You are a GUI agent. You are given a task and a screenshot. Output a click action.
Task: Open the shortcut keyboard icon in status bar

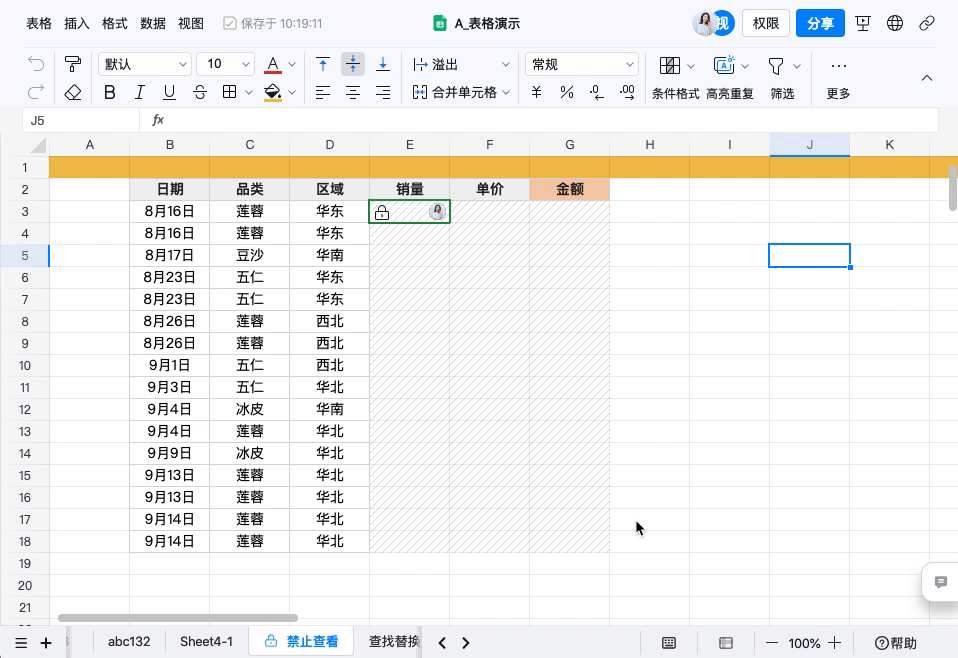tap(669, 643)
